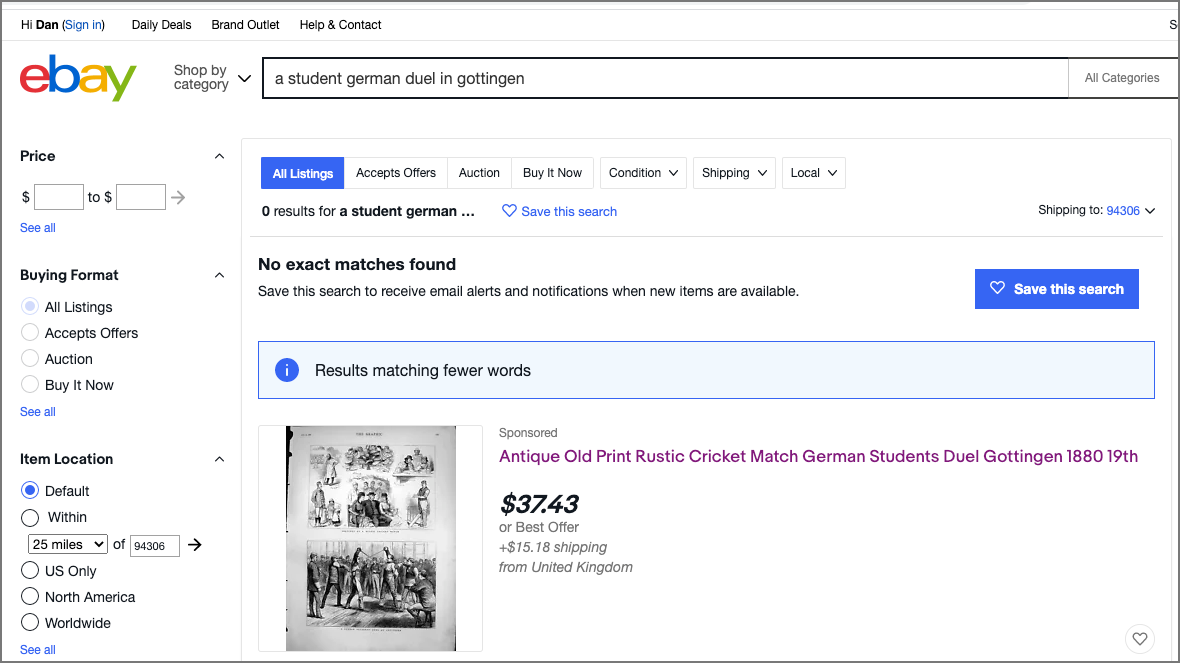
Task: Collapse the Item Location section
Action: (x=219, y=459)
